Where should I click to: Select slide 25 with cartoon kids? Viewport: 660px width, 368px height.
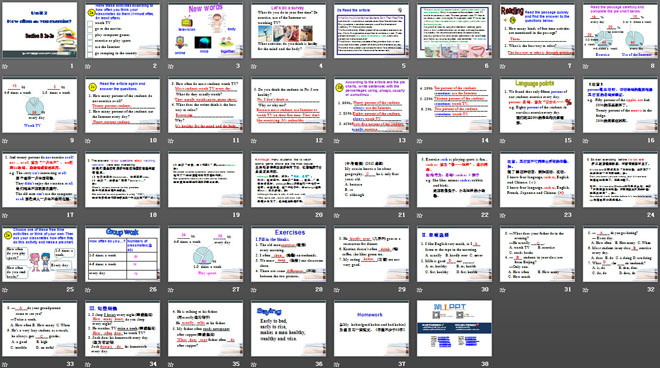40,254
